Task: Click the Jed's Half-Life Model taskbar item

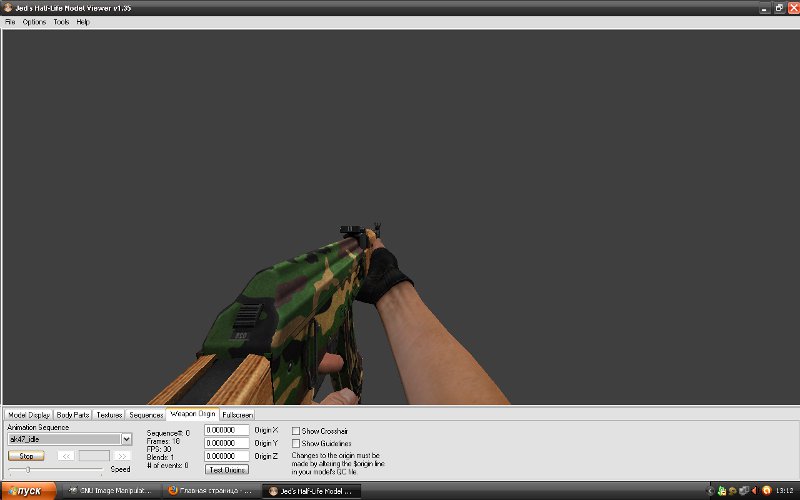Action: click(311, 491)
